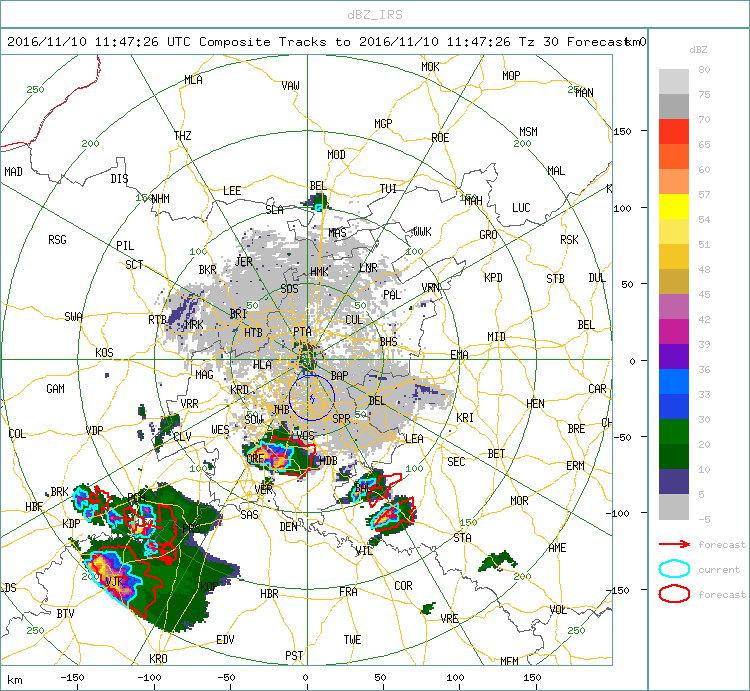Click the HDB station label
Viewport: 750px width, 691px height.
328,461
